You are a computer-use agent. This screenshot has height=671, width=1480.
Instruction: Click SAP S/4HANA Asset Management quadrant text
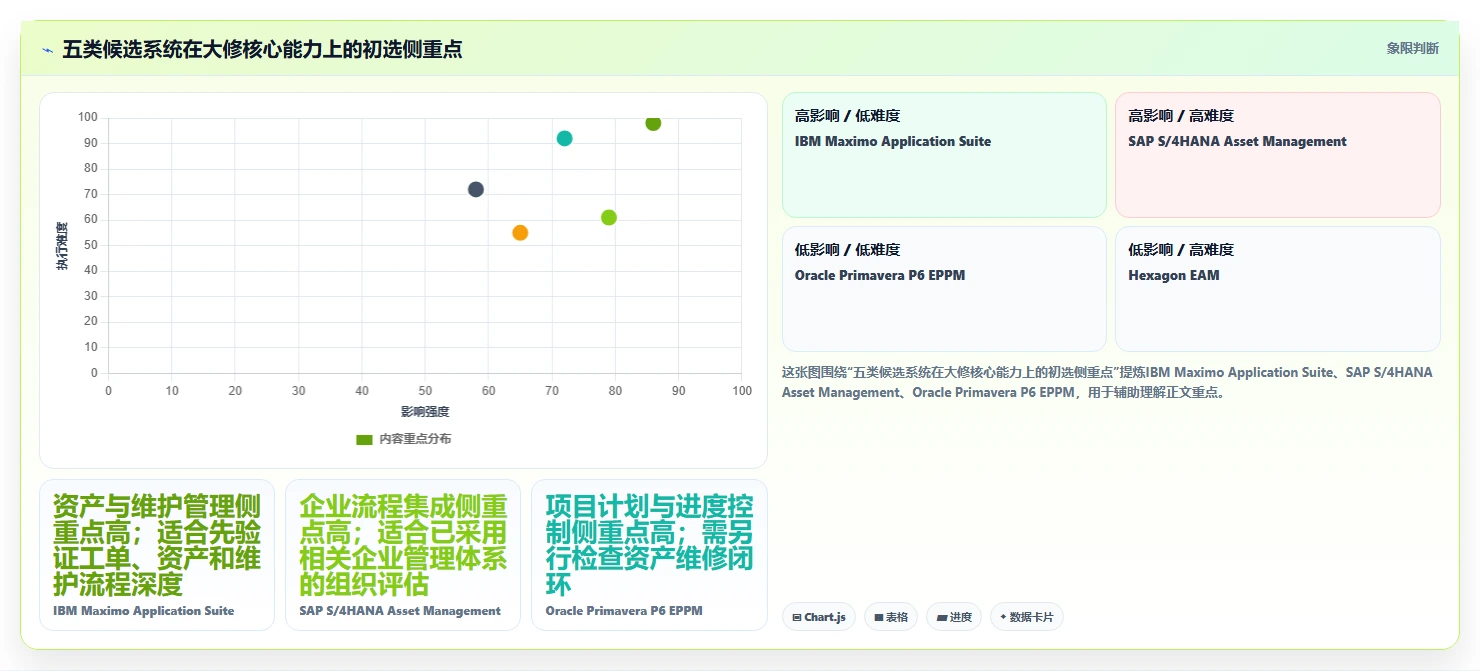[x=1237, y=141]
